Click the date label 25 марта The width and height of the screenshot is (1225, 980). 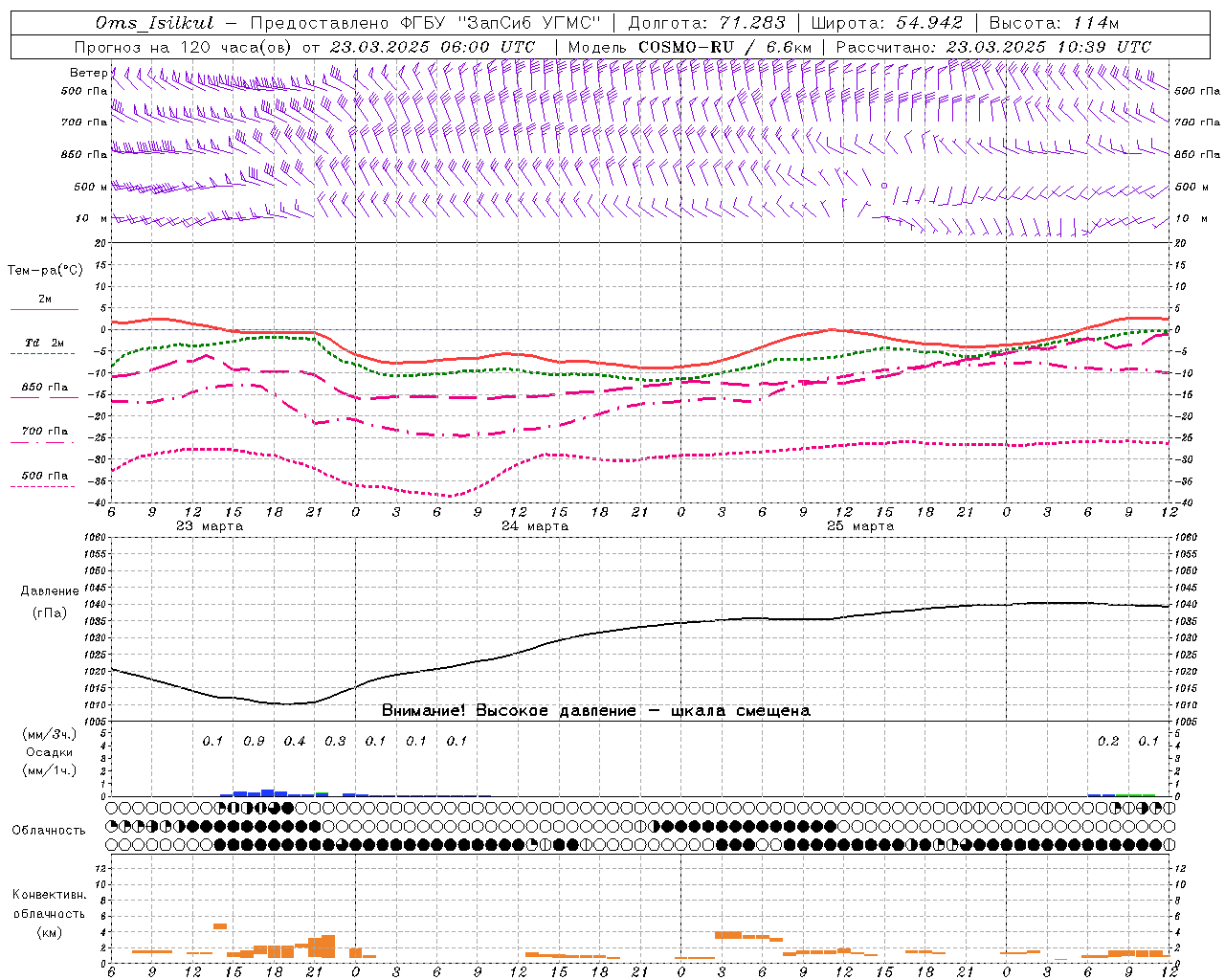click(x=860, y=526)
